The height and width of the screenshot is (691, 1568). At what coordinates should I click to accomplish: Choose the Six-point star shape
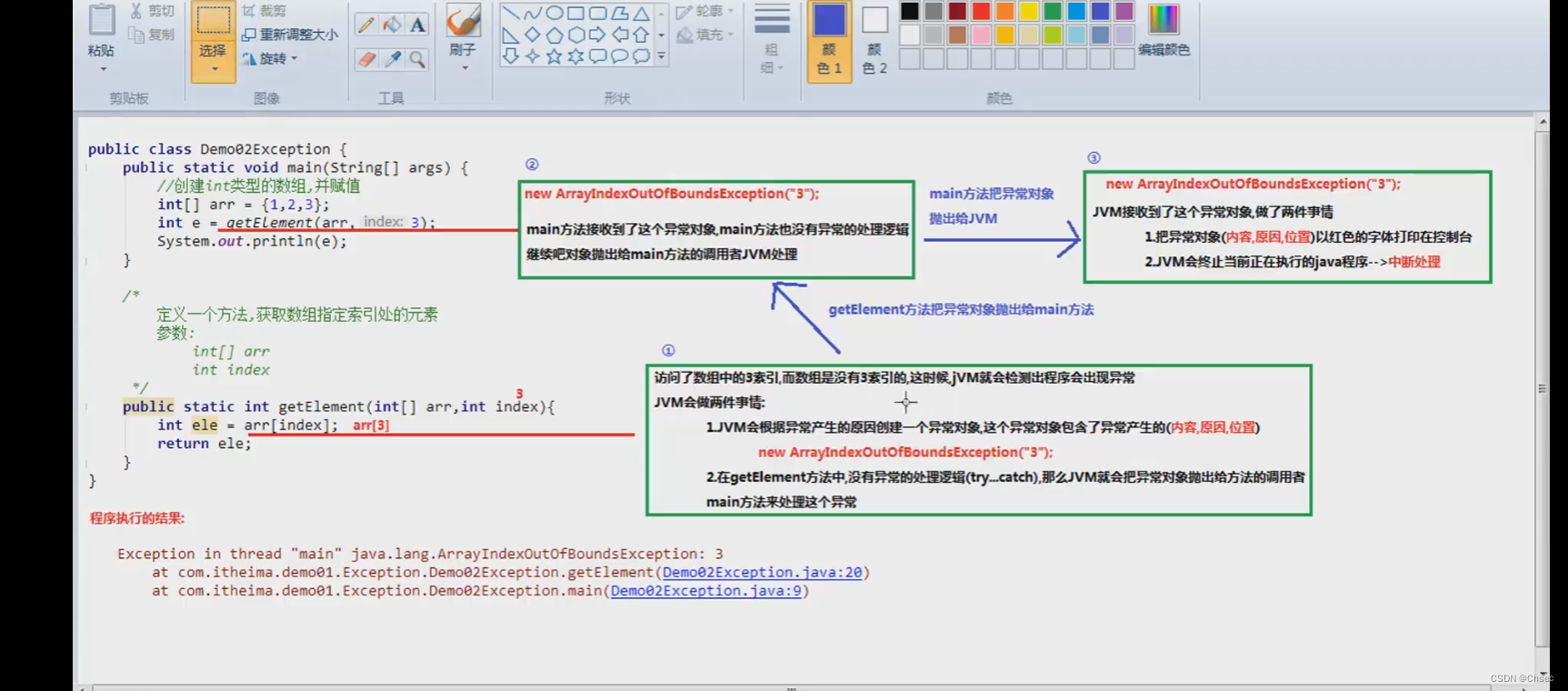tap(575, 56)
